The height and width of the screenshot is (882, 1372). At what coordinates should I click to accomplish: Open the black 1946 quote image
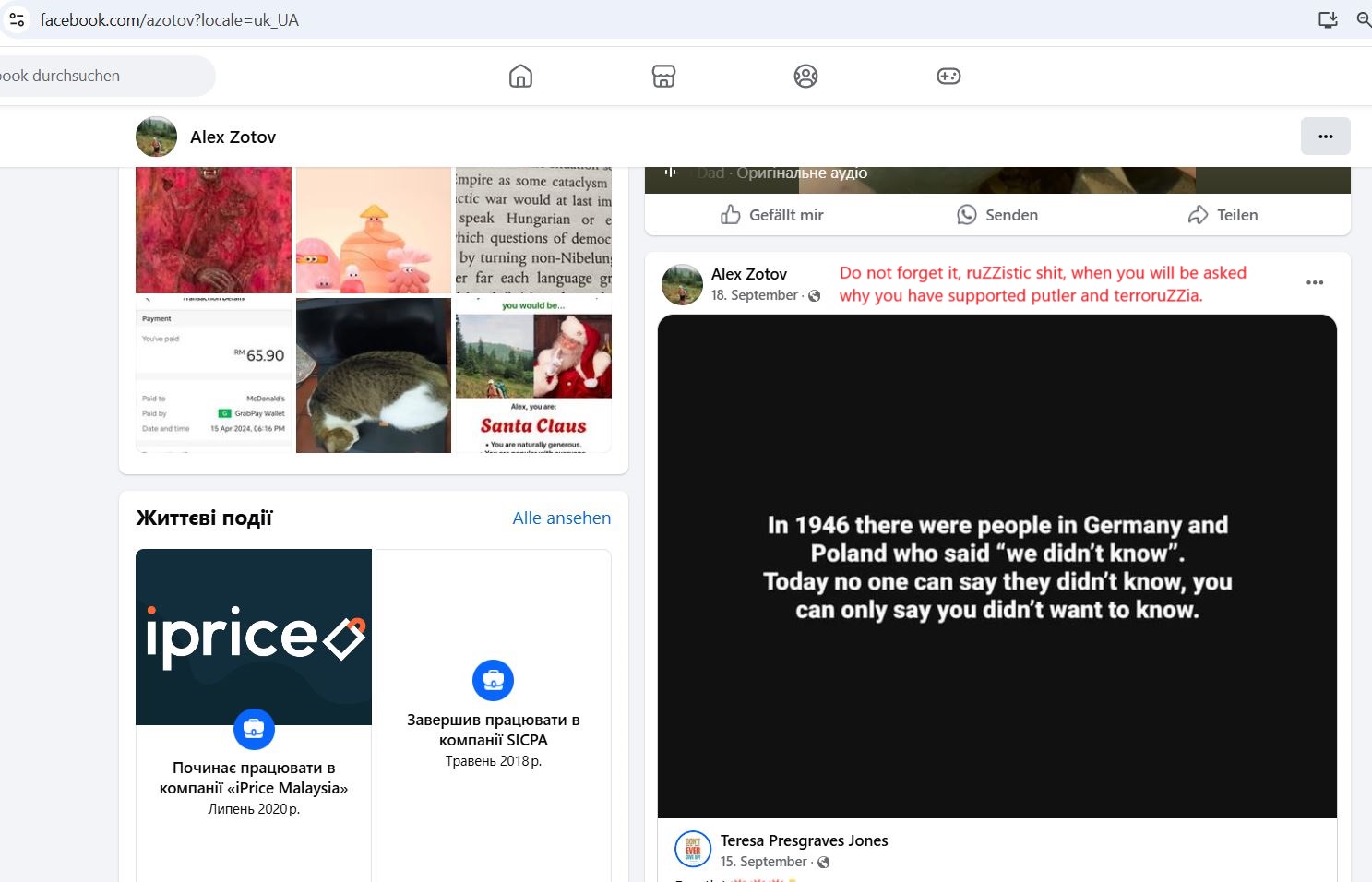997,566
